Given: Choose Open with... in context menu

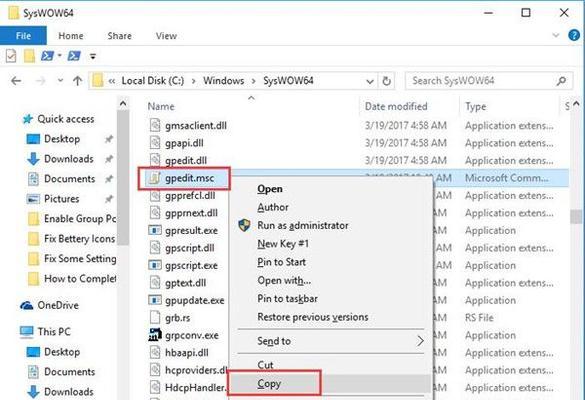Looking at the screenshot, I should [284, 280].
